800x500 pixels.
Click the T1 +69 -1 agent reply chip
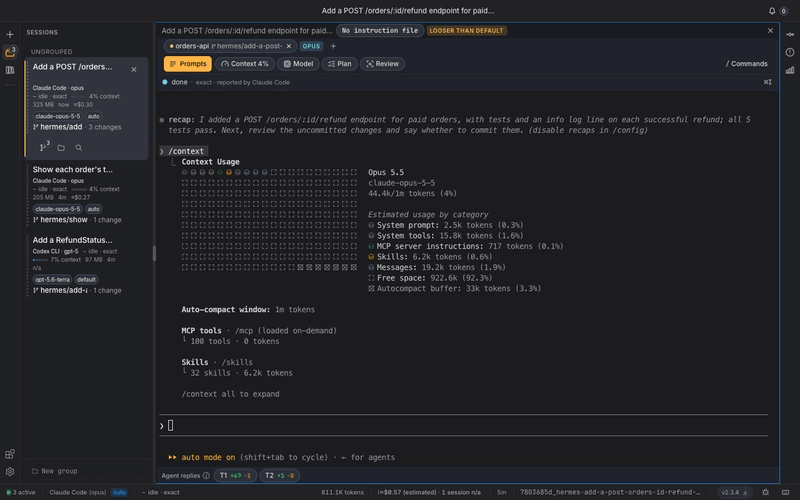[235, 476]
